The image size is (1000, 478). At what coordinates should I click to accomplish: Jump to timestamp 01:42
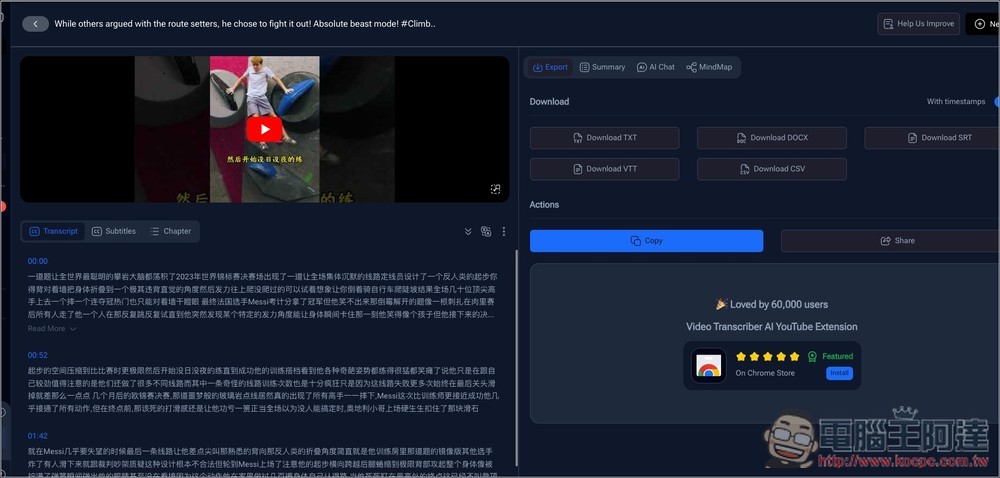[x=38, y=436]
